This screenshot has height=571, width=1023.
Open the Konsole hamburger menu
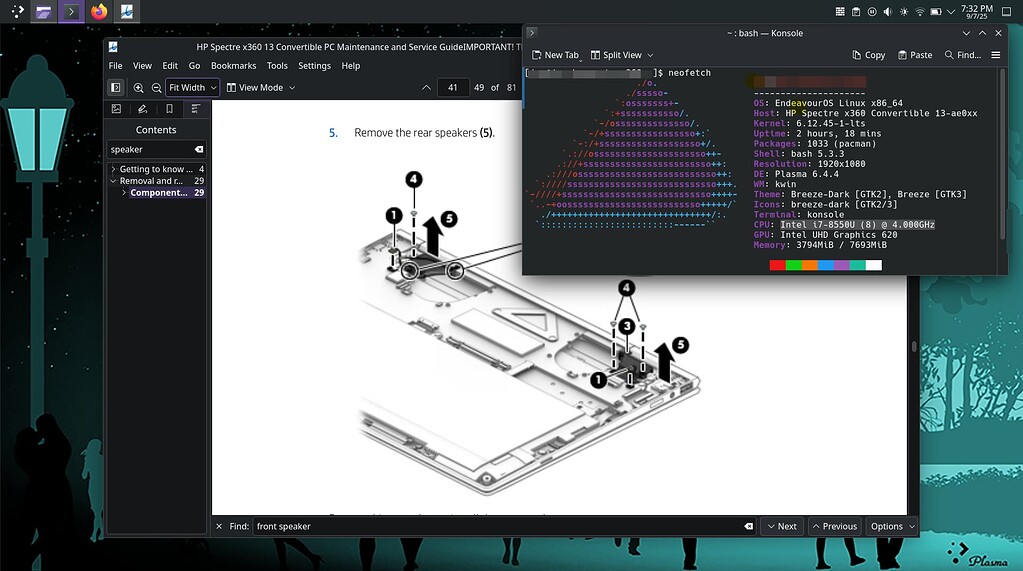[x=996, y=55]
